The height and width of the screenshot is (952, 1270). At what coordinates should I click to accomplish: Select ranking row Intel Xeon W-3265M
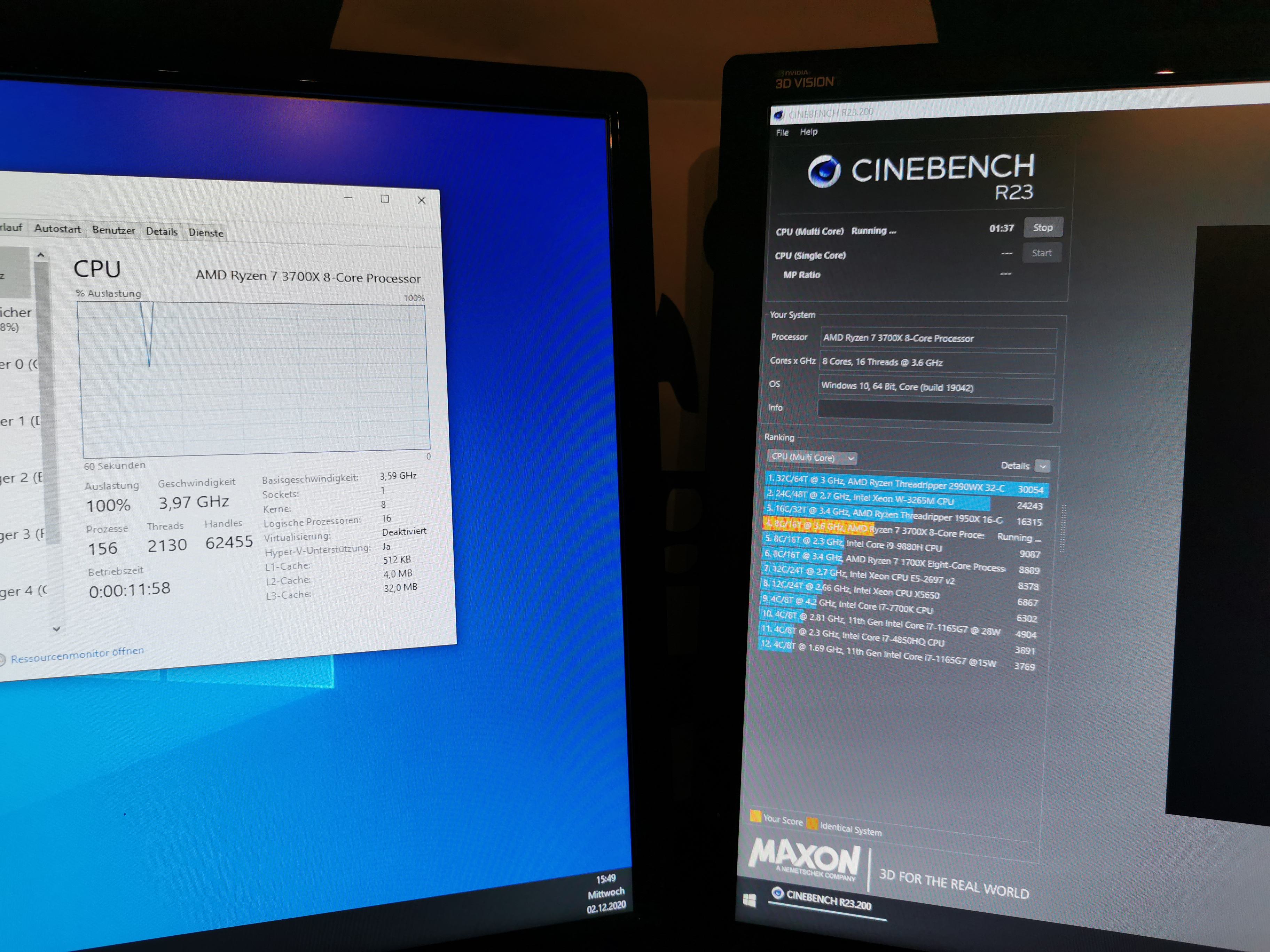pyautogui.click(x=905, y=499)
